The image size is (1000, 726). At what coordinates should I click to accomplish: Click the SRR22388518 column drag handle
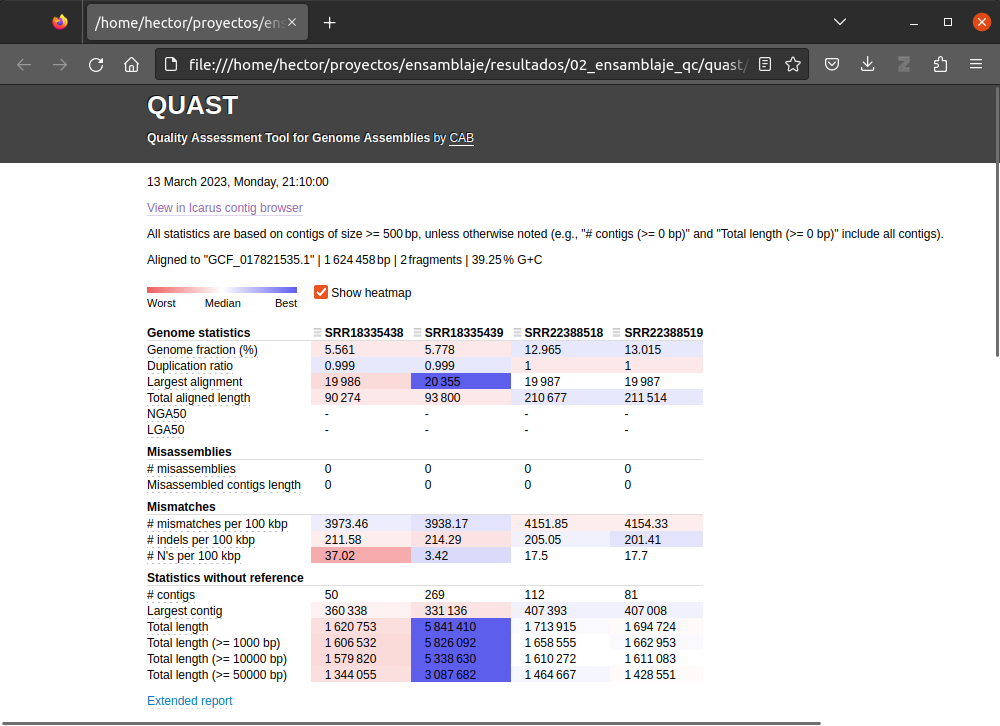point(517,332)
